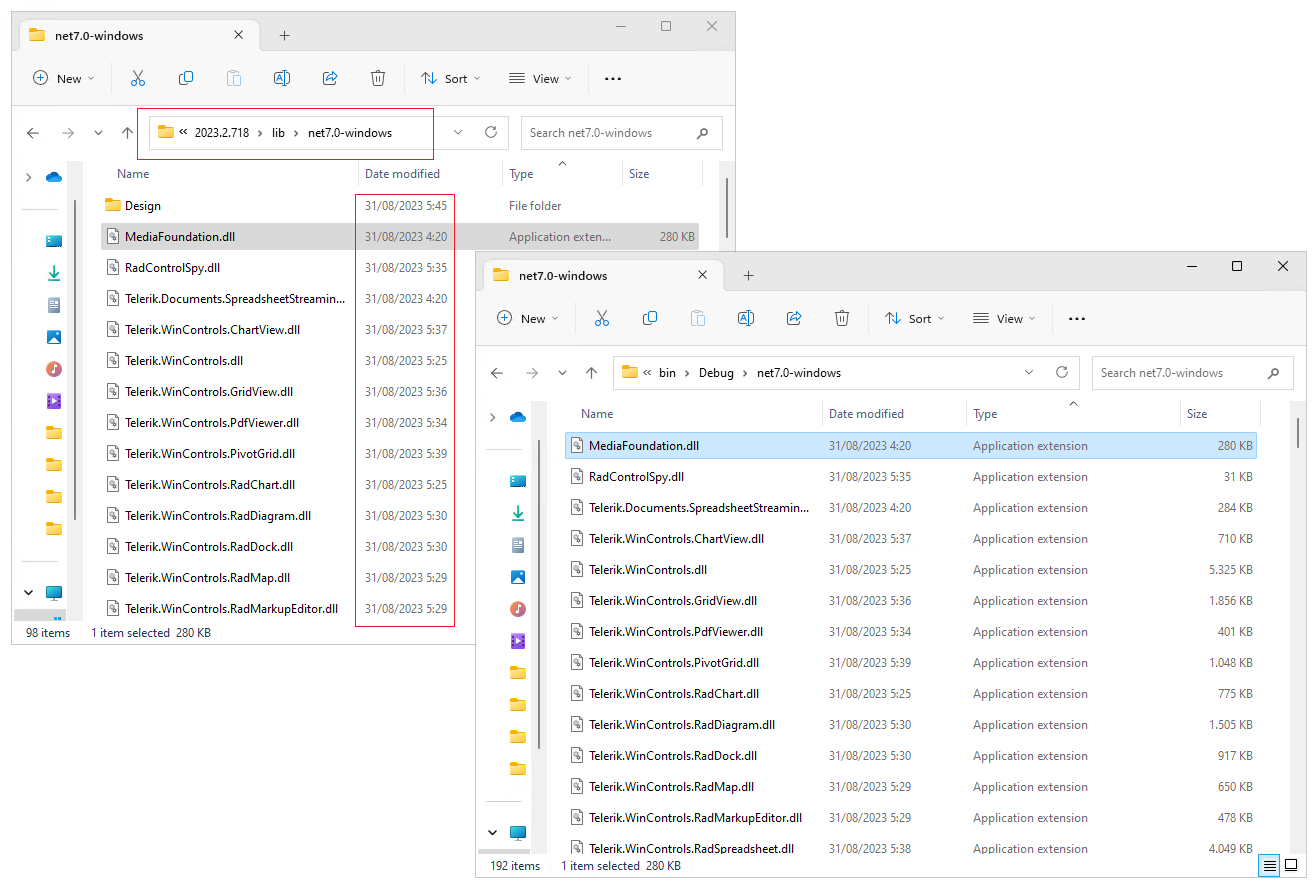The image size is (1316, 890).
Task: Copy the selected file in the Debug window
Action: [x=650, y=318]
